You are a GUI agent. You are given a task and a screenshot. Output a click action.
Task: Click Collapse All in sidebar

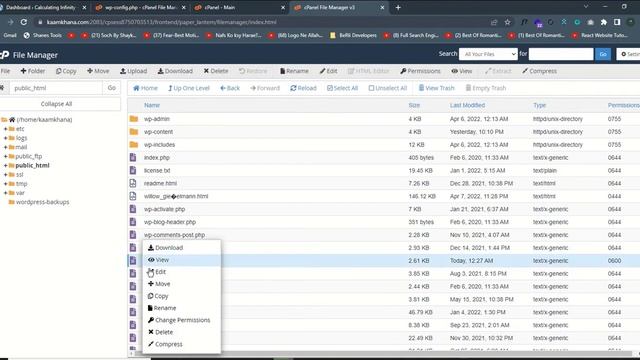56,104
